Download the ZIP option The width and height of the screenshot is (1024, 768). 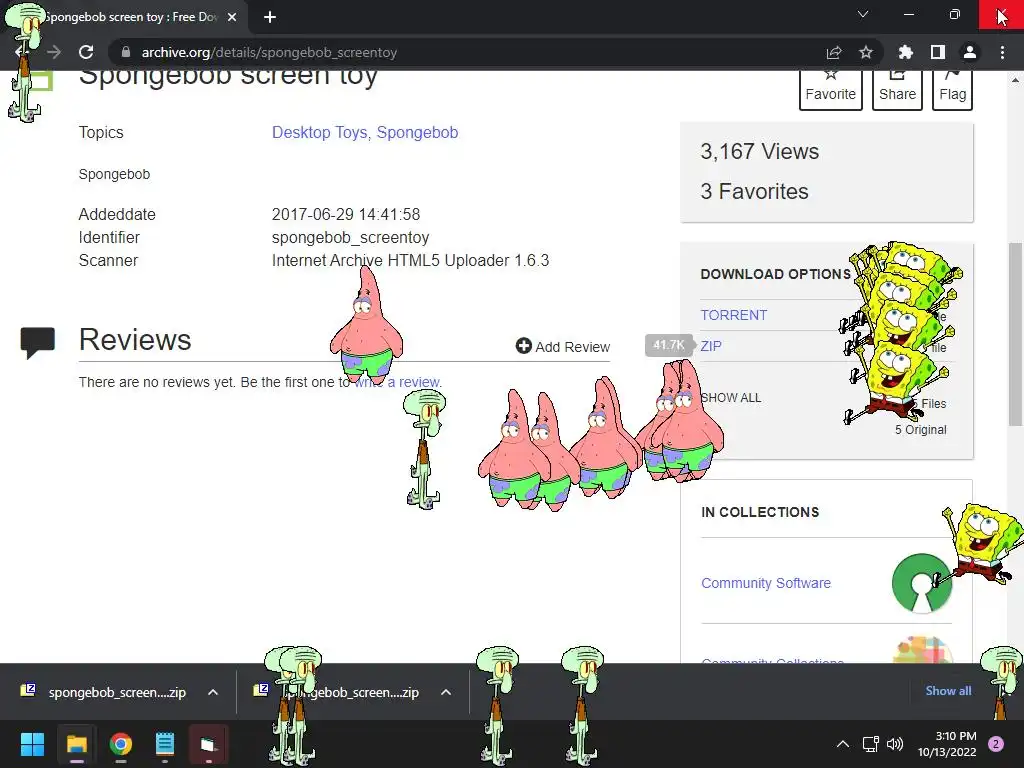(711, 346)
